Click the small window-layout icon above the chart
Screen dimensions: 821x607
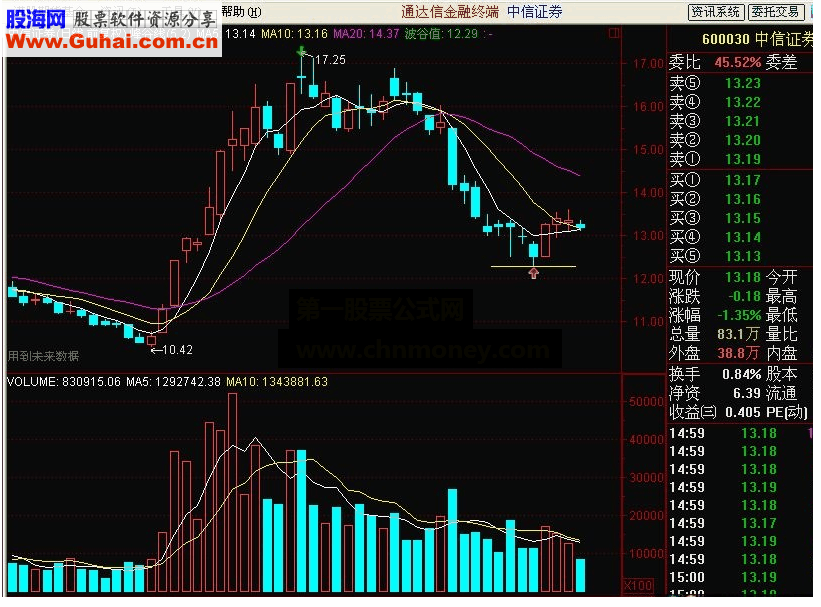tap(614, 33)
